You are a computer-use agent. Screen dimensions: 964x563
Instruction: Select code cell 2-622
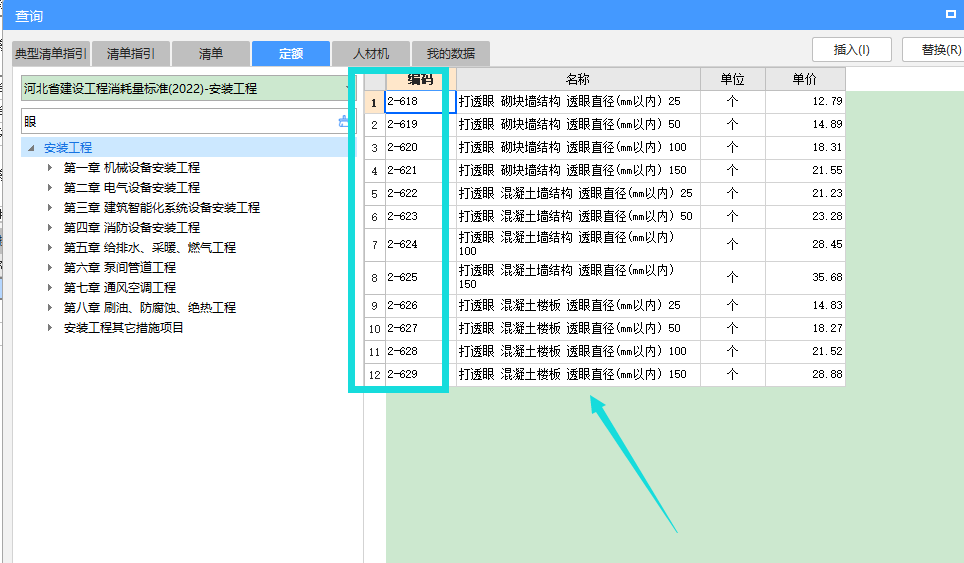421,194
